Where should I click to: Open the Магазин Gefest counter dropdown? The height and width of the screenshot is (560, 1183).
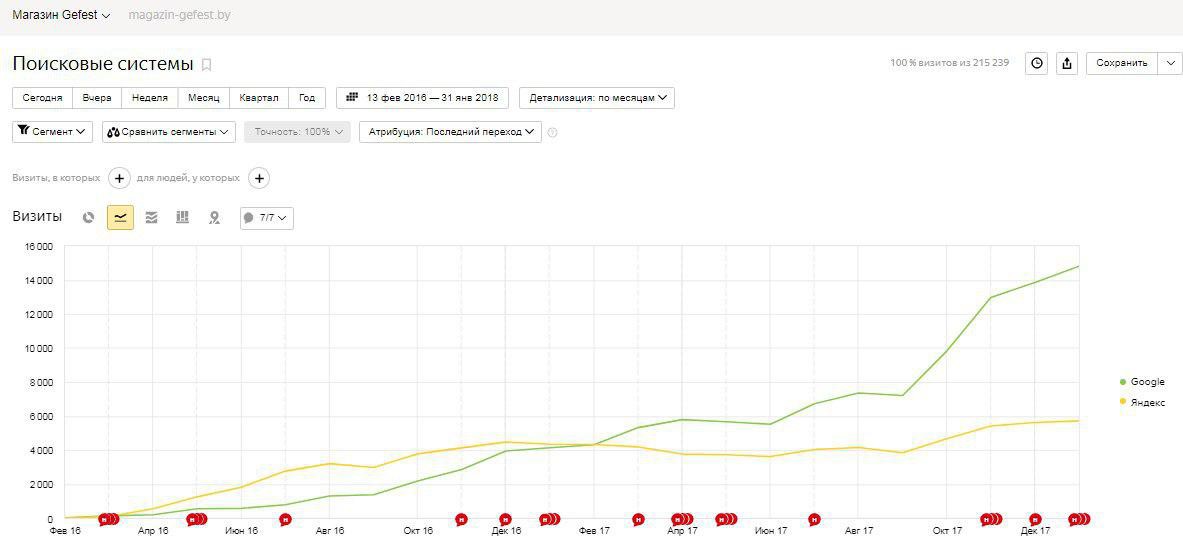tap(61, 15)
